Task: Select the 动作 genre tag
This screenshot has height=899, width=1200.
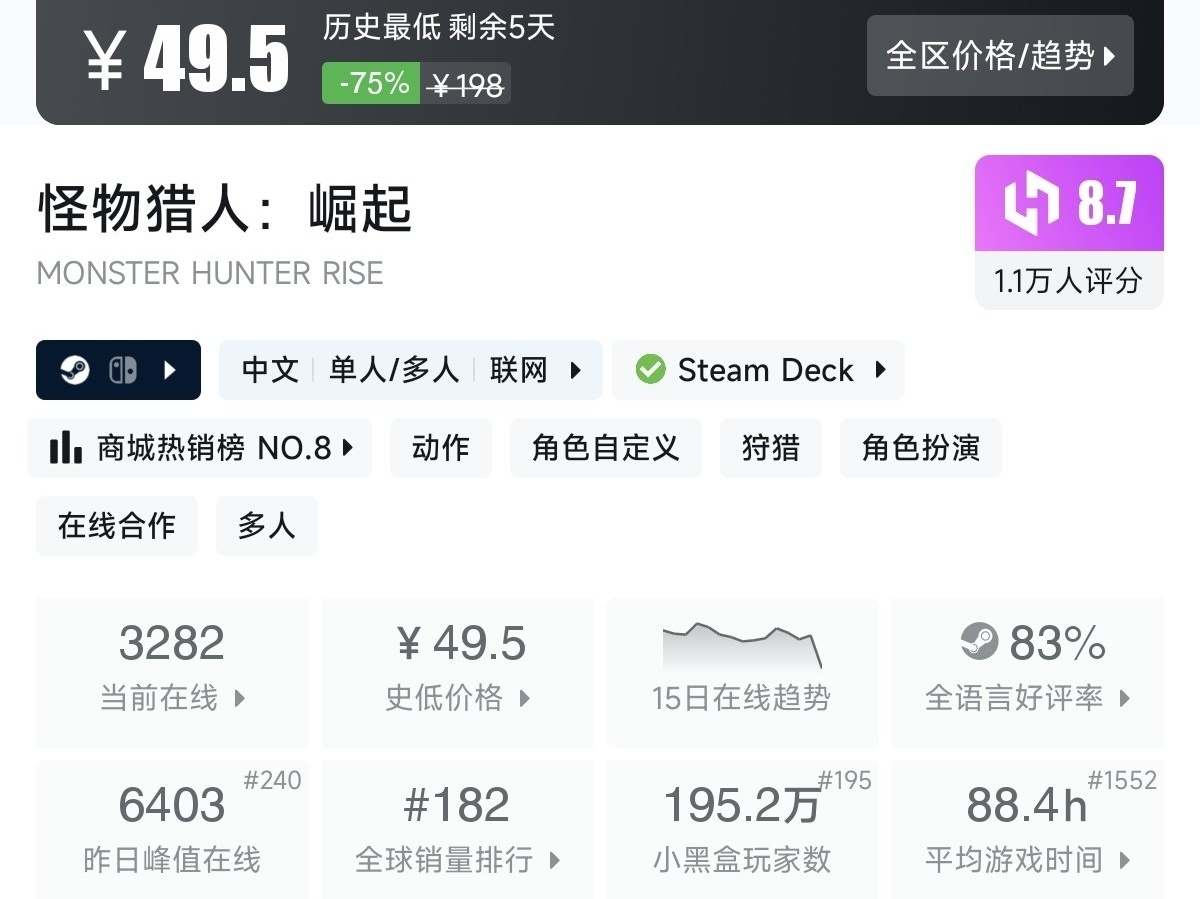Action: point(440,448)
